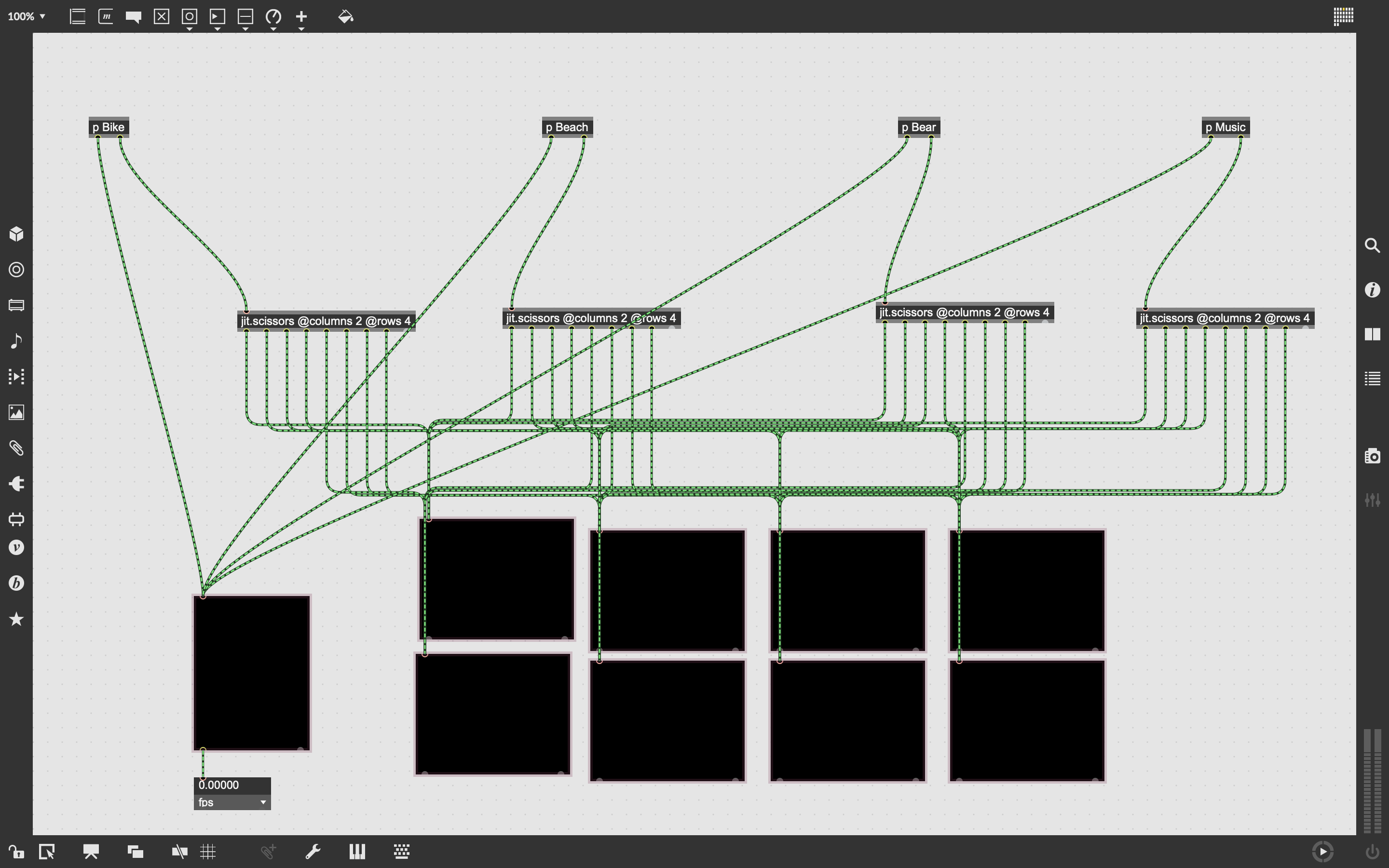Toggle the patcher lock icon
This screenshot has width=1389, height=868.
[x=16, y=851]
